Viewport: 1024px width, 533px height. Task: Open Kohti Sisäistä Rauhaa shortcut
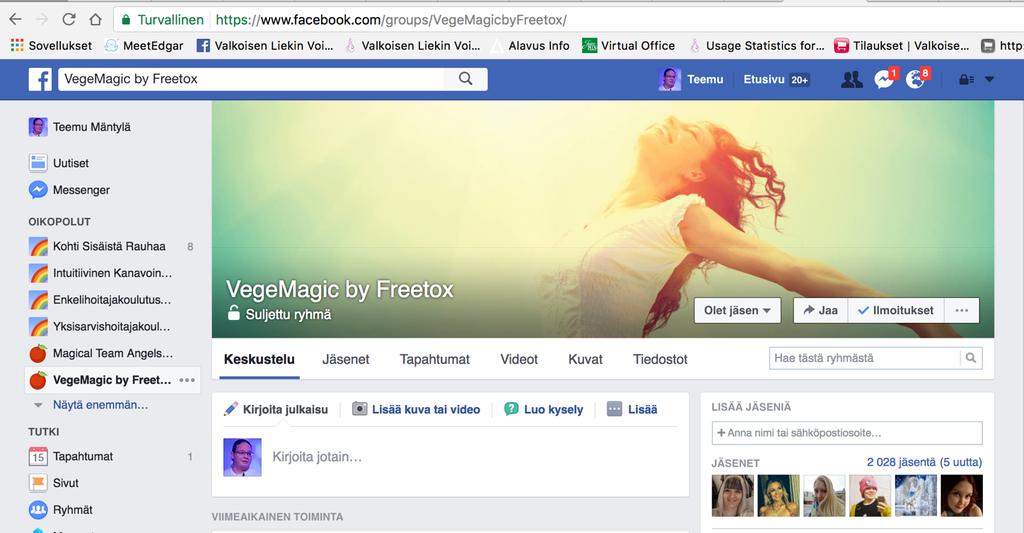pyautogui.click(x=98, y=246)
